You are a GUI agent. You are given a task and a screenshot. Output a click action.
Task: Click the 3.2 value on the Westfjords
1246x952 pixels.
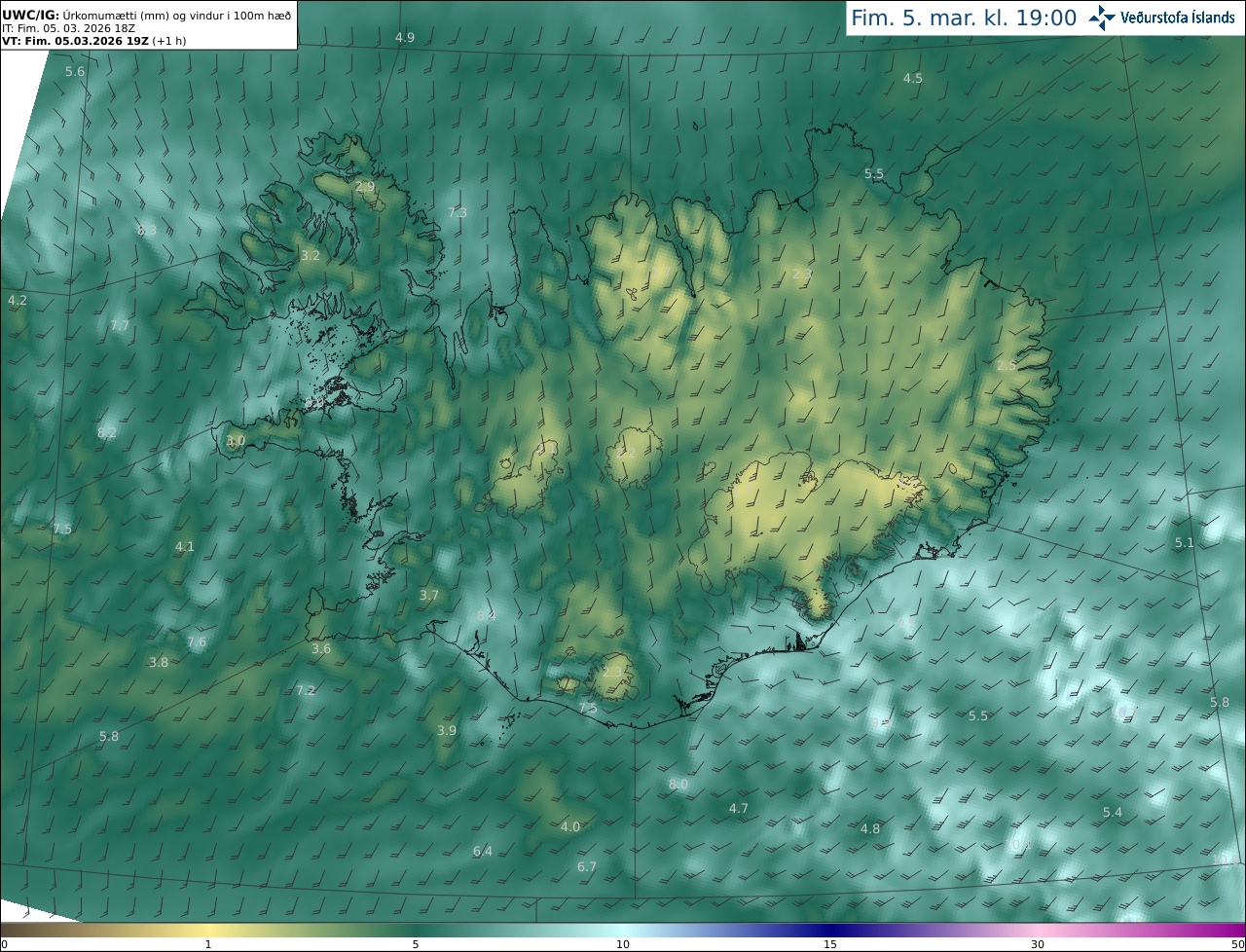(311, 255)
